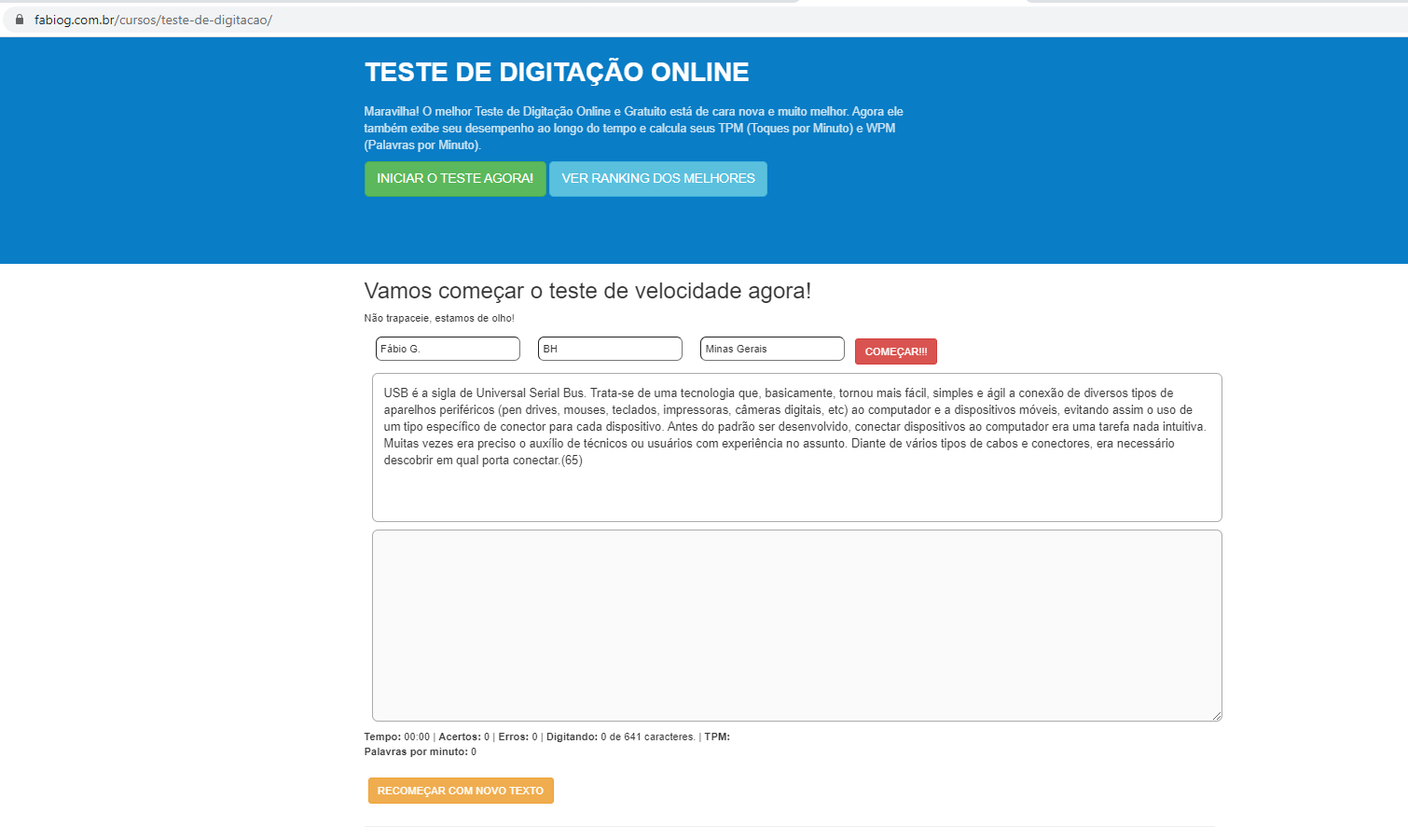The height and width of the screenshot is (840, 1408).
Task: Click the name field containing Fábio G.
Action: 448,349
